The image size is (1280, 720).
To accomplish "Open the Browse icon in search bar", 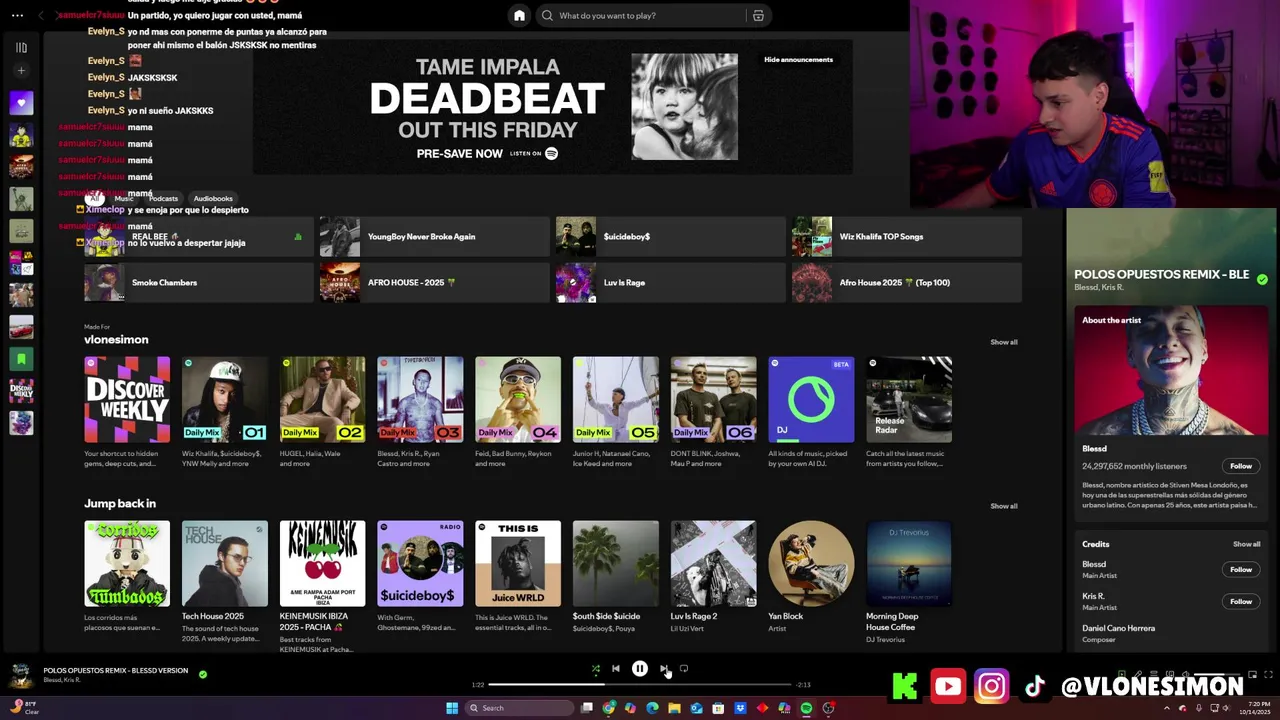I will [758, 15].
